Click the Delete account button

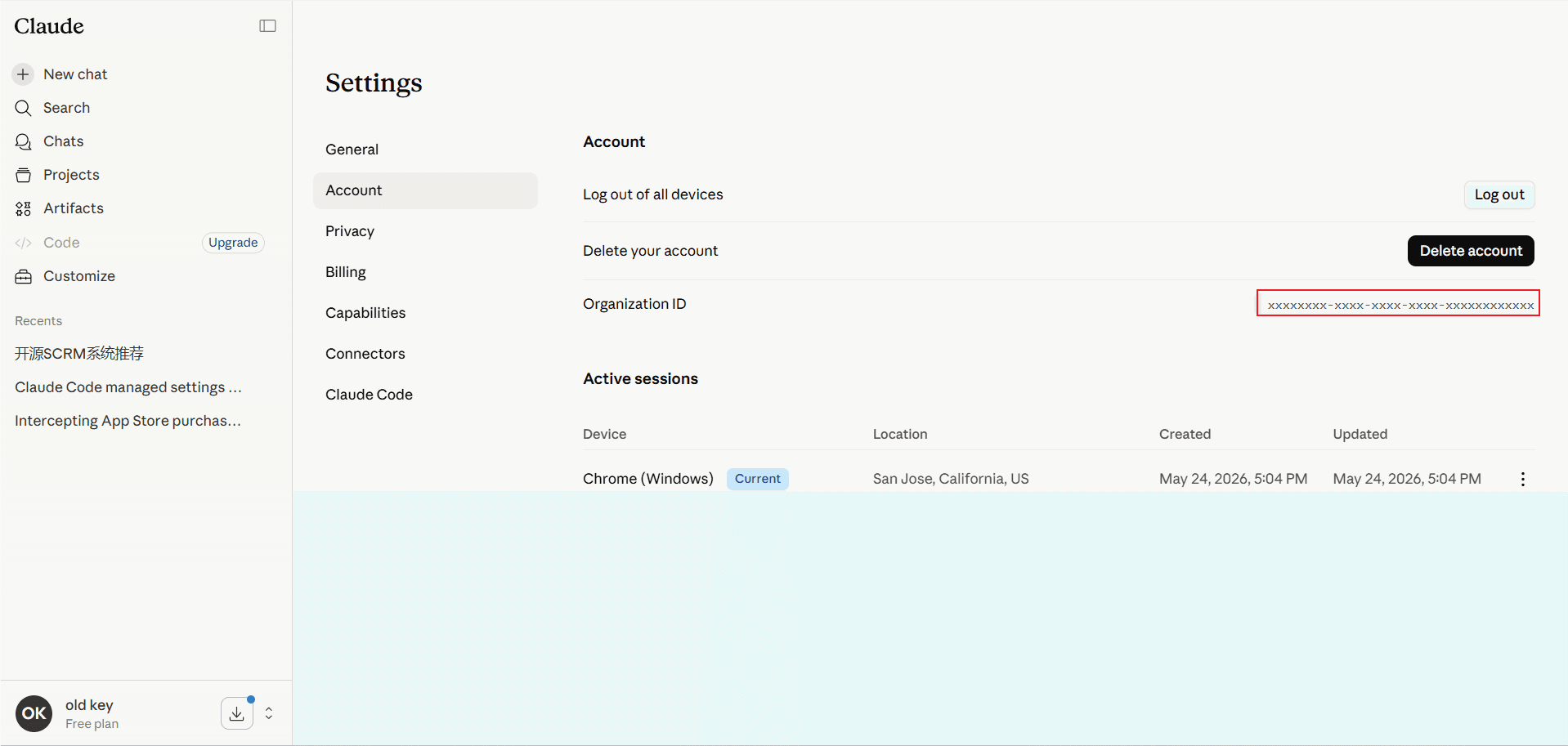click(1471, 251)
